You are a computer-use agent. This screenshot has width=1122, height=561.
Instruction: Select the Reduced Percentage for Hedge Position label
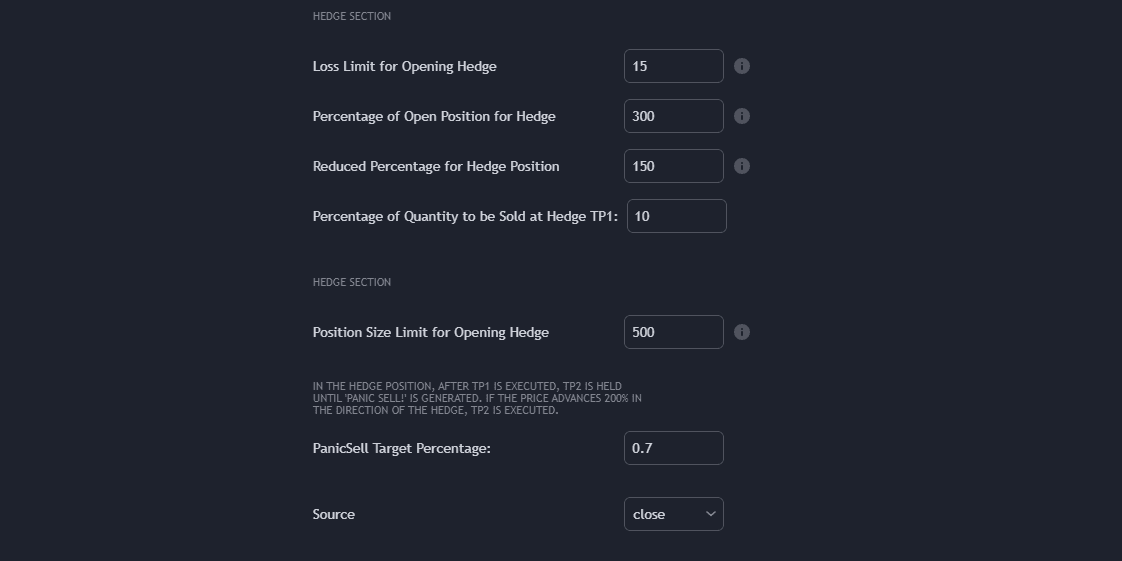(x=436, y=166)
